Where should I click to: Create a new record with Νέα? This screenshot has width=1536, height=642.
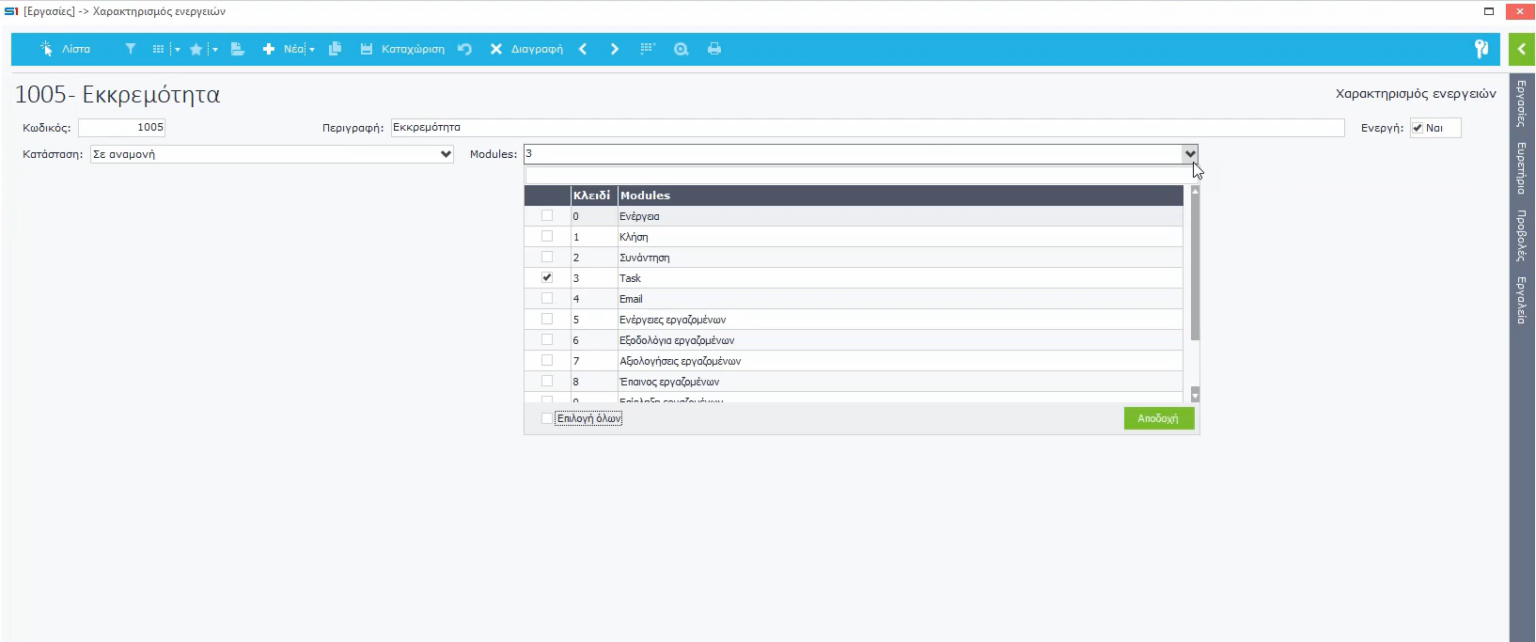[x=284, y=49]
